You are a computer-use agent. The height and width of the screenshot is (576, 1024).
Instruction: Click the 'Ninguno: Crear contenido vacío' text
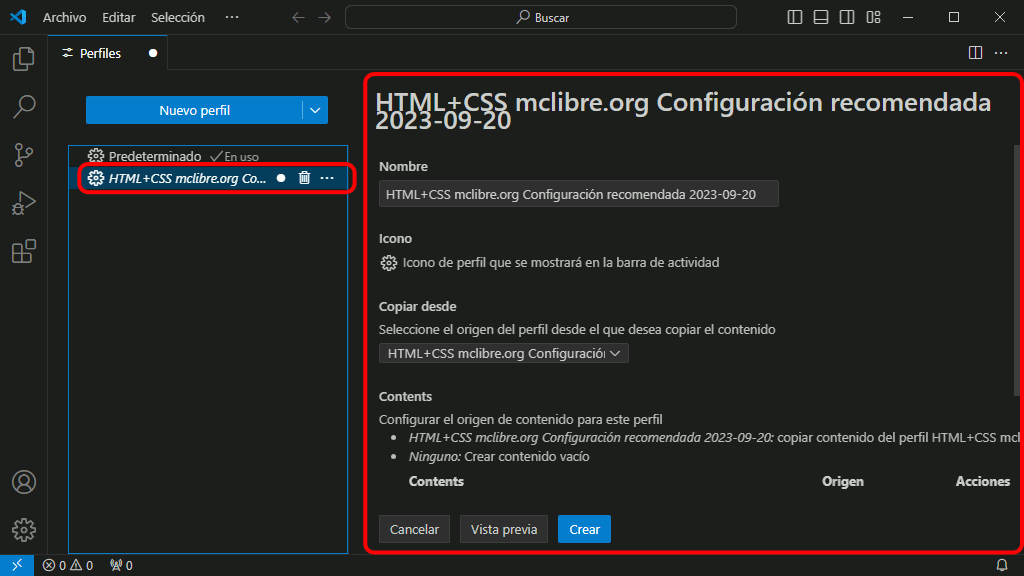(x=499, y=456)
